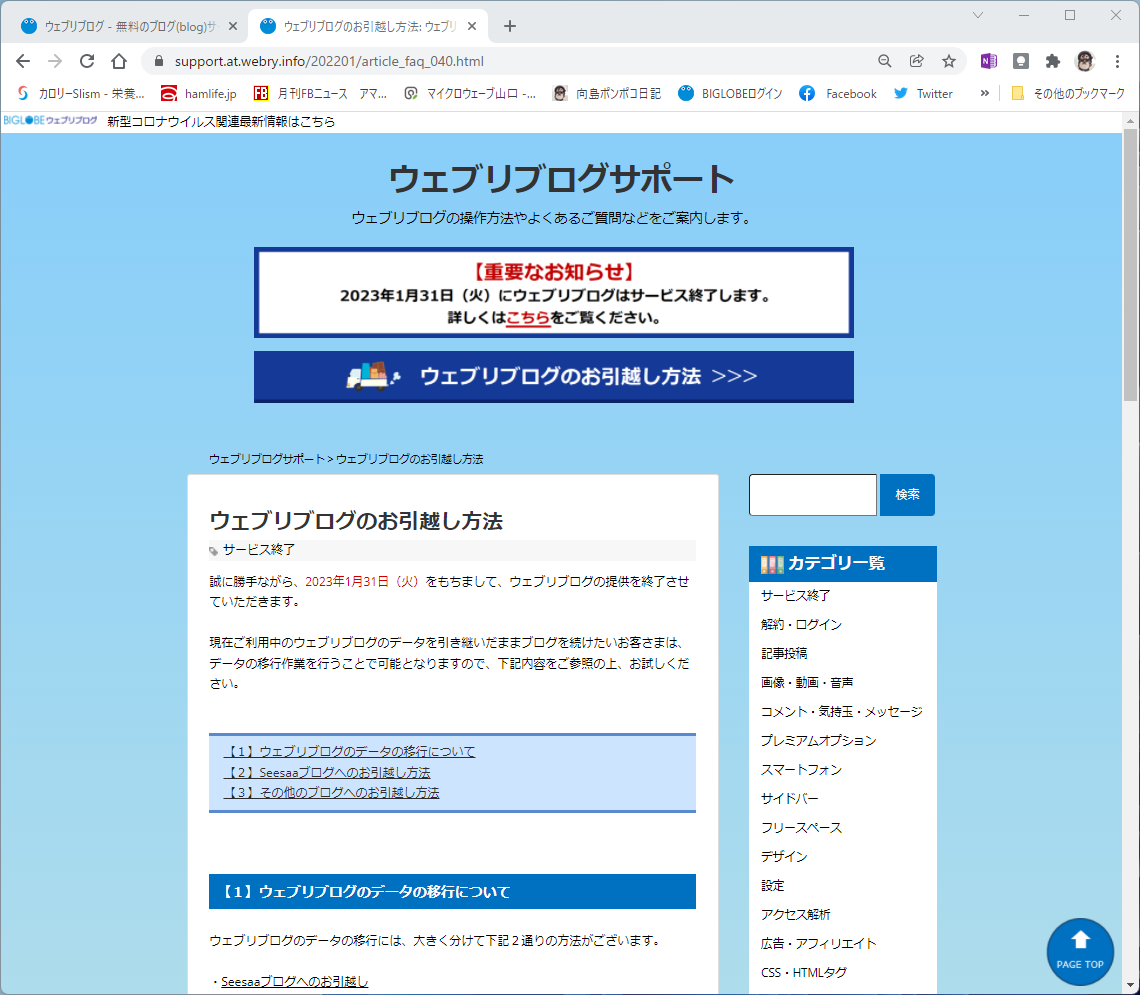Click the PAGE TOP round button
Viewport: 1140px width, 995px height.
click(1080, 952)
